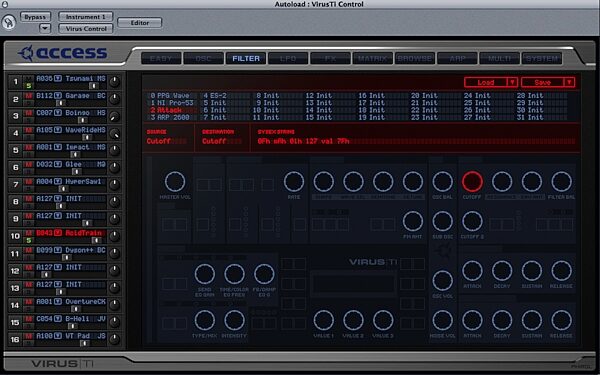Adjust pan slider of part 12 INIT
600x375 pixels.
pyautogui.click(x=46, y=274)
